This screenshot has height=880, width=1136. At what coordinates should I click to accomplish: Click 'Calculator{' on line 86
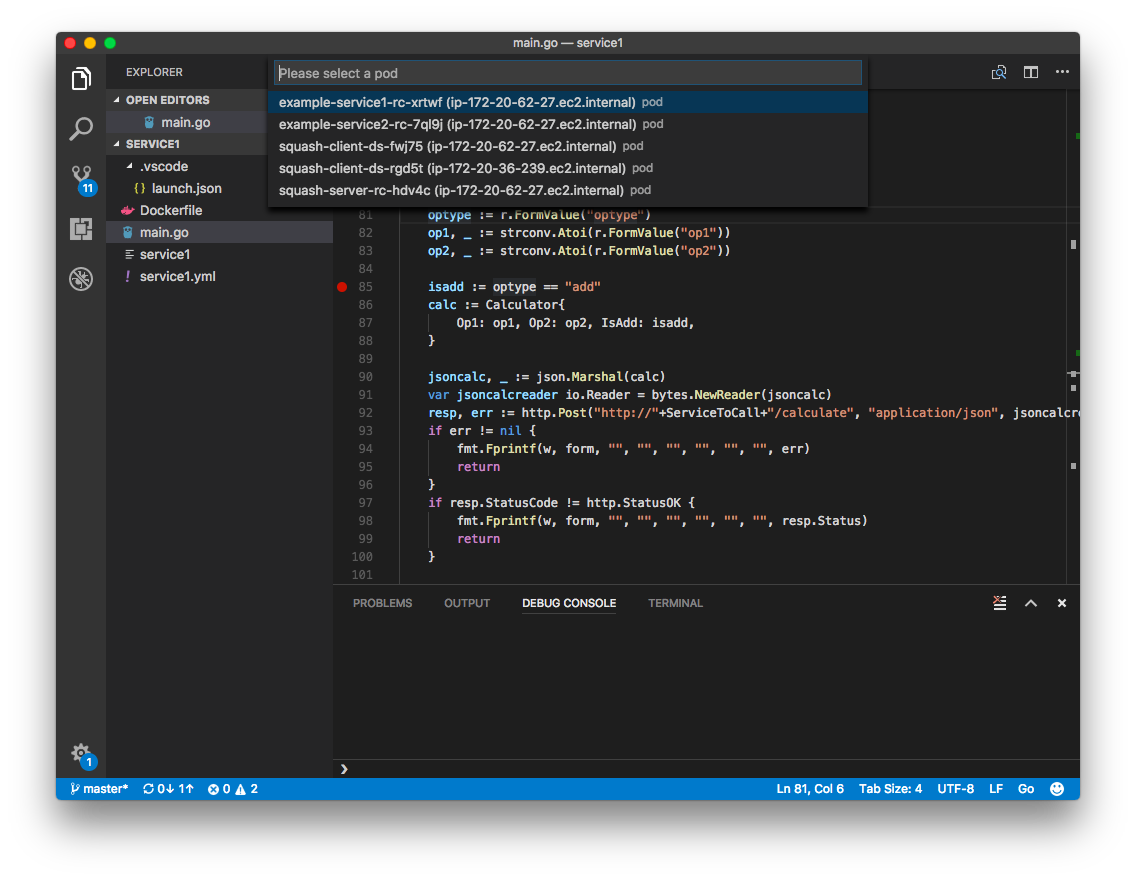[x=525, y=305]
